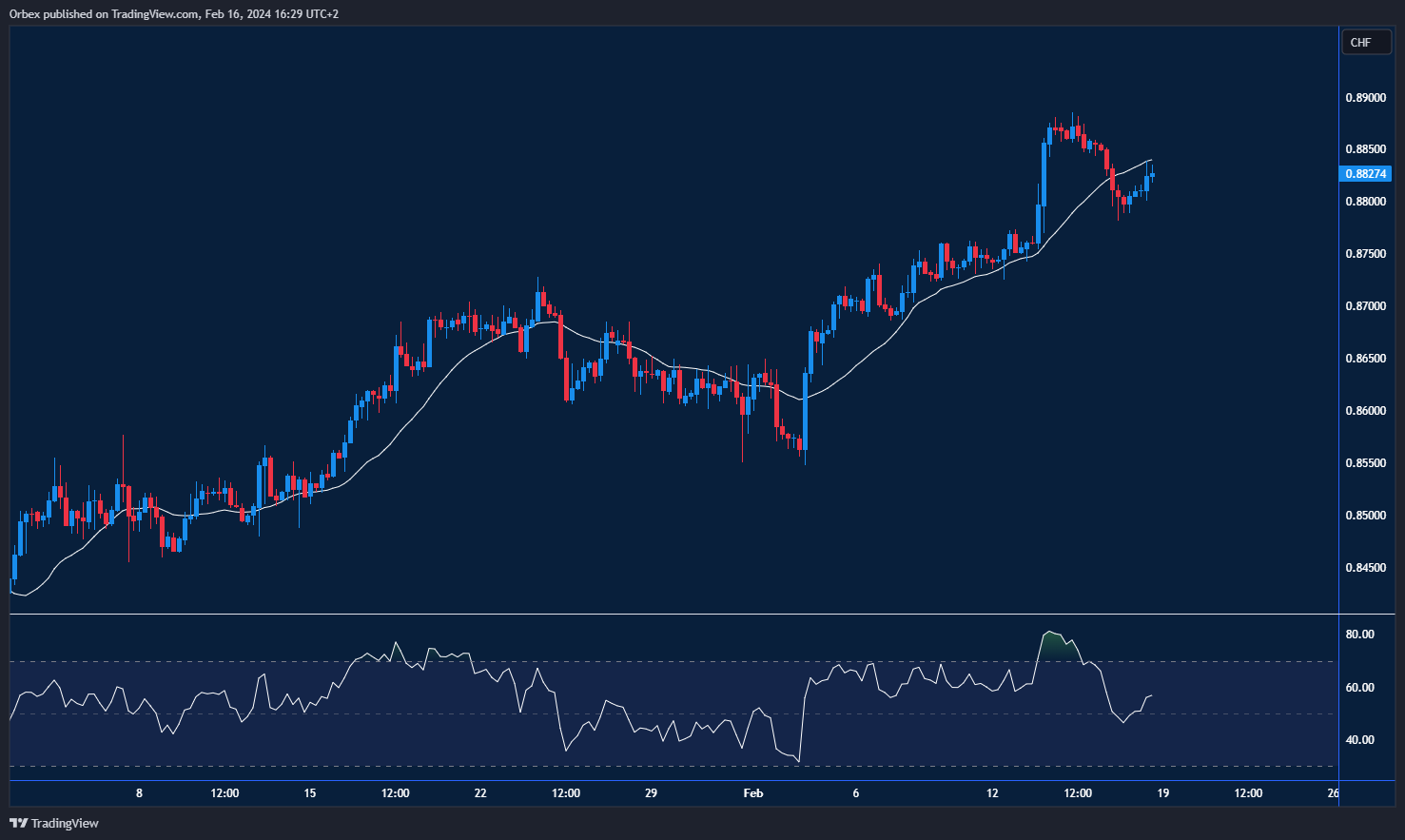The width and height of the screenshot is (1405, 840).
Task: Click the Feb label on the time axis
Action: 752,792
